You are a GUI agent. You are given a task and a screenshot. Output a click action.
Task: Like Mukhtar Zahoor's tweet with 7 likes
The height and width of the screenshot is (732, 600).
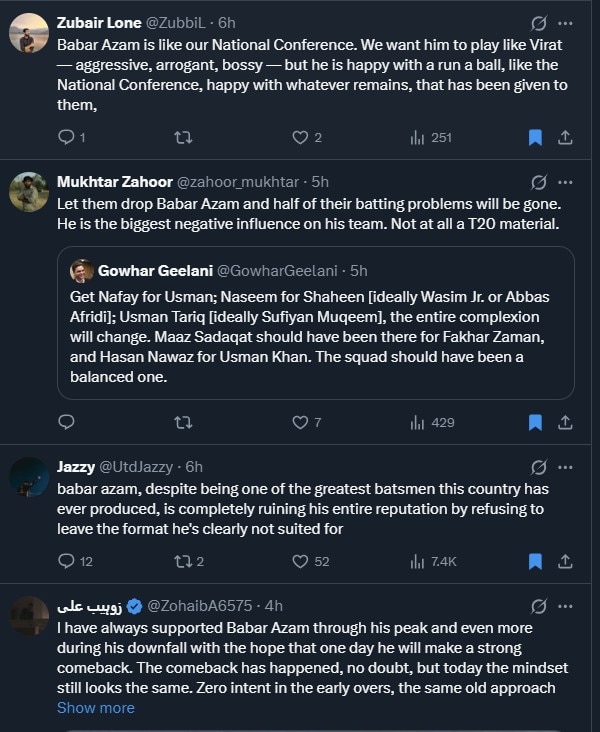(x=300, y=422)
